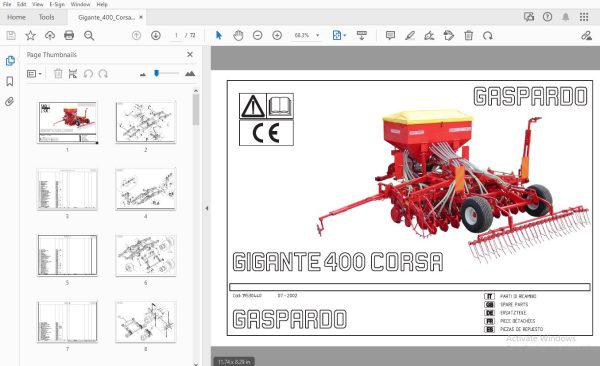Open the Find text magnifier
Viewport: 600px width, 366px height.
[89, 36]
